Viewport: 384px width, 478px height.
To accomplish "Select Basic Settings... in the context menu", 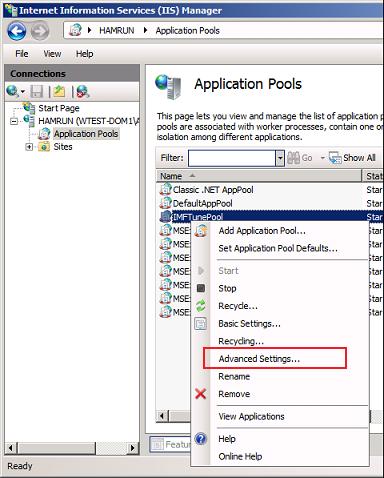I will coord(249,324).
